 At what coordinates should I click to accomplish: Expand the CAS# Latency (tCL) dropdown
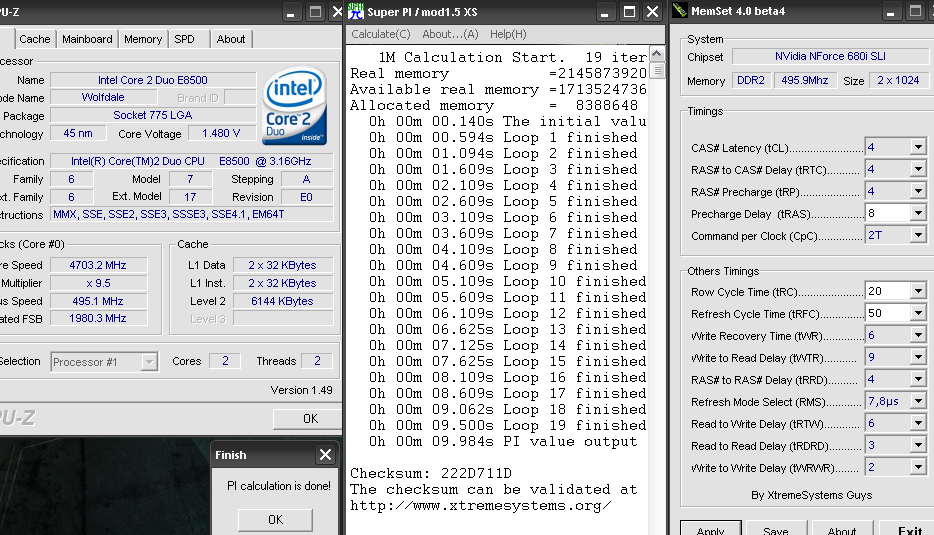[918, 147]
